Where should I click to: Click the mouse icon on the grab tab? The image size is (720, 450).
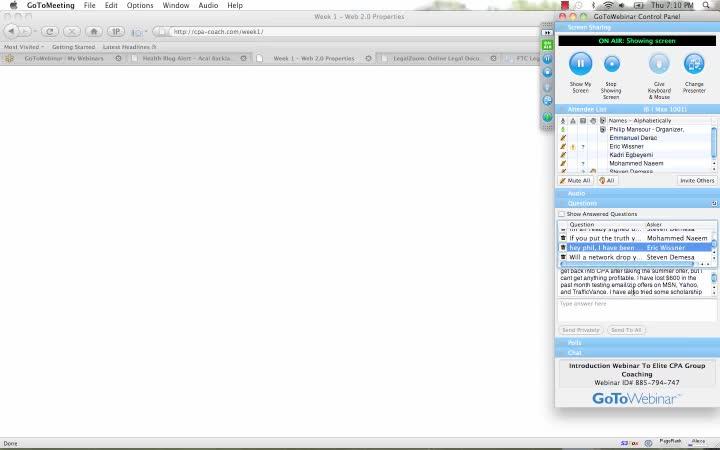pos(547,86)
